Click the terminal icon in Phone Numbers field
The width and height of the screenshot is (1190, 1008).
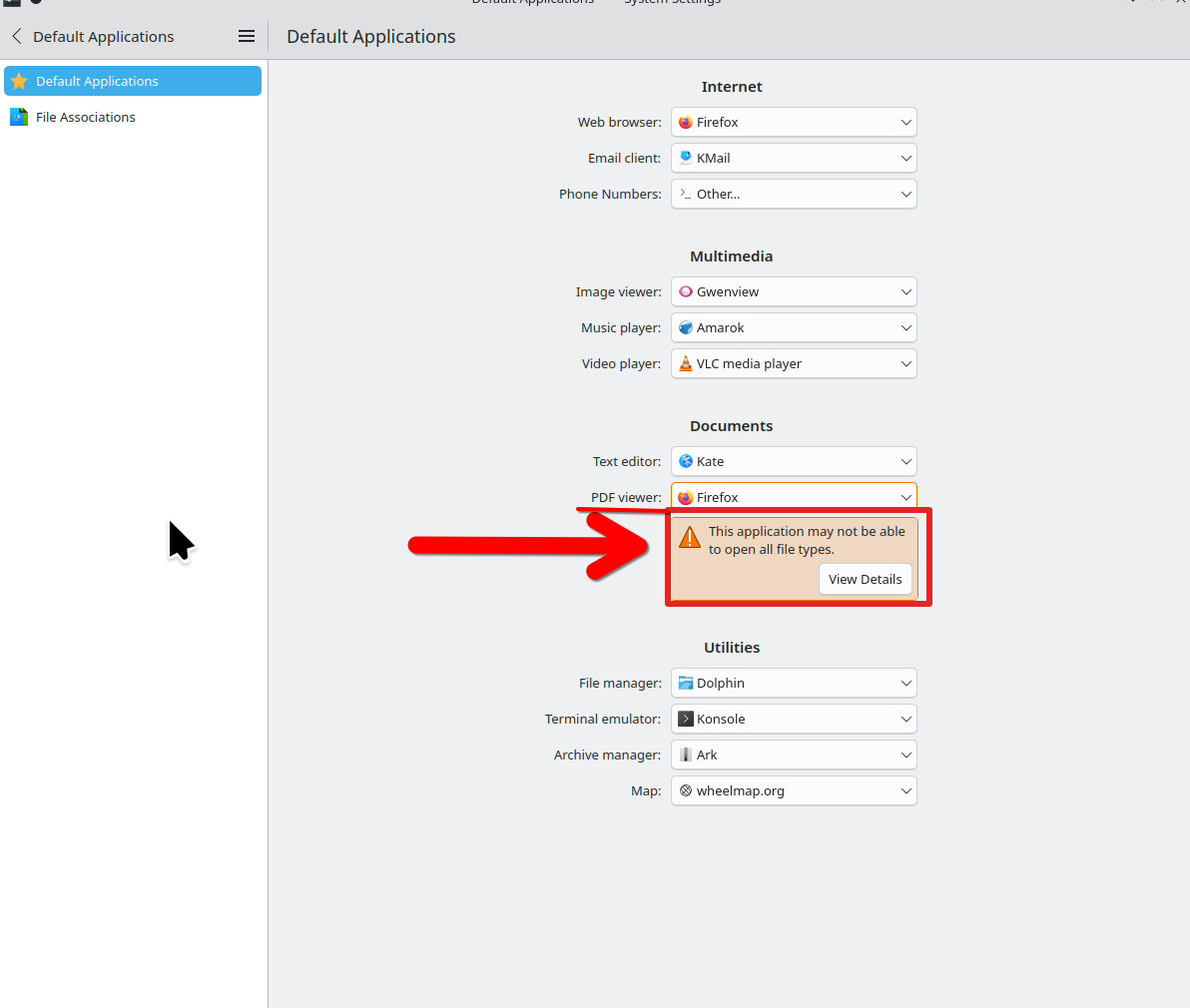[x=685, y=195]
